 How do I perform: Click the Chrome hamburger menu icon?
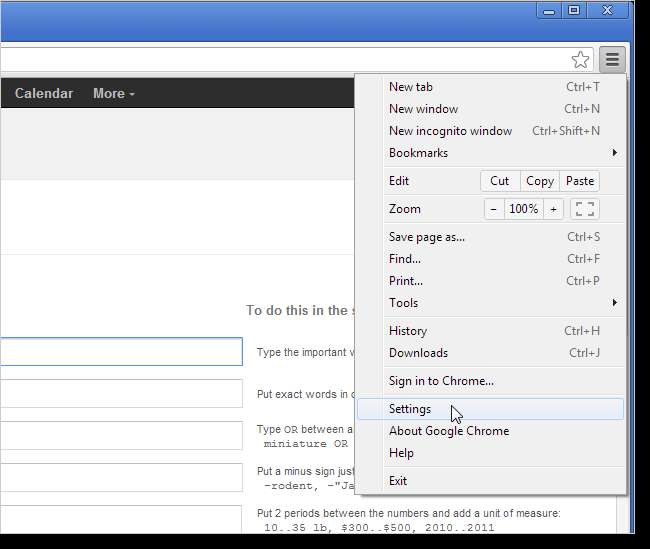coord(612,59)
